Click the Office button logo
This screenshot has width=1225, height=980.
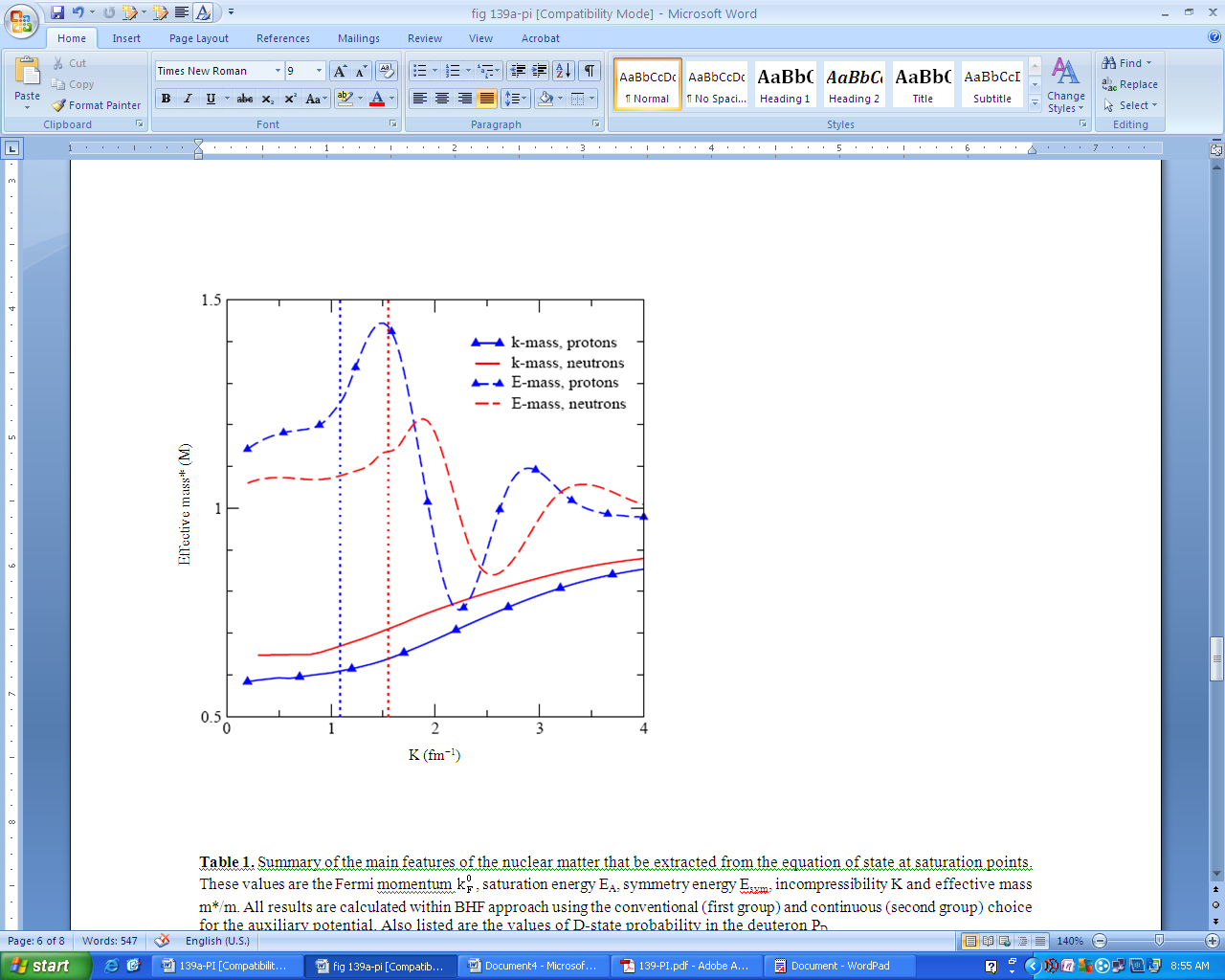[x=21, y=21]
